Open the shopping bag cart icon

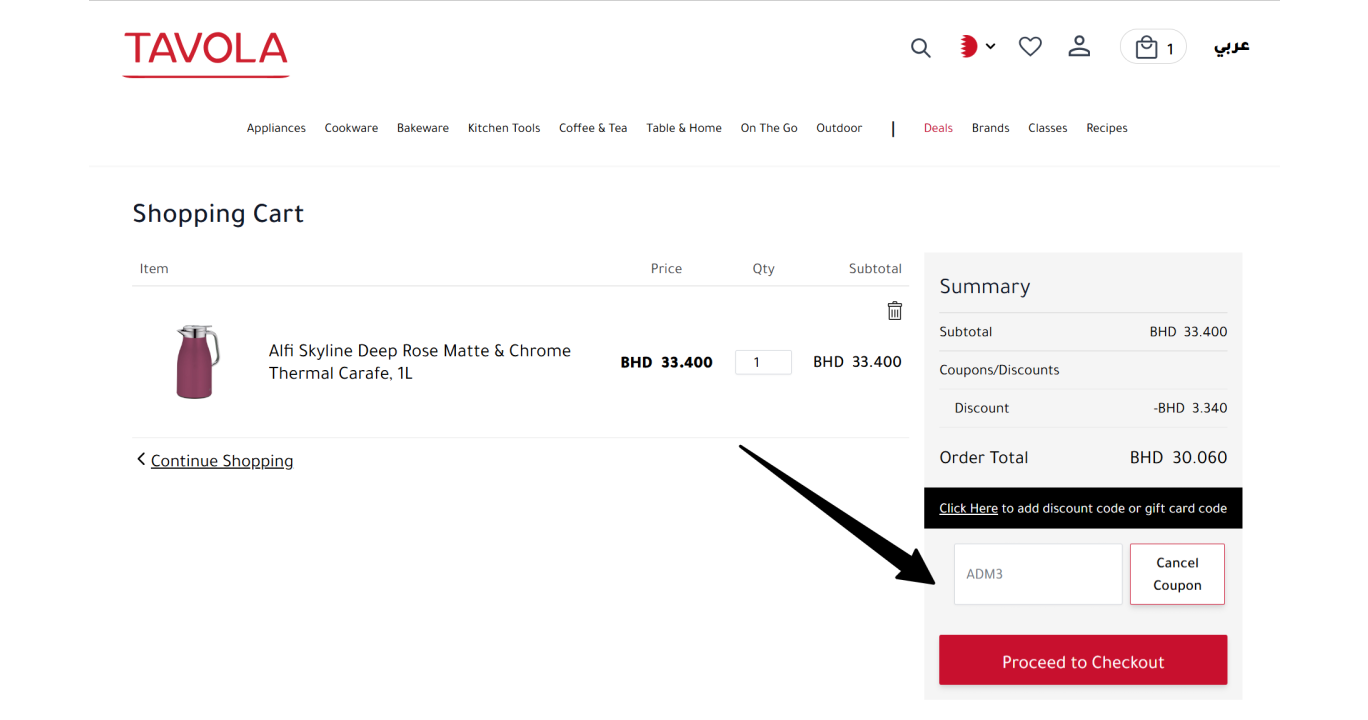[x=1153, y=47]
